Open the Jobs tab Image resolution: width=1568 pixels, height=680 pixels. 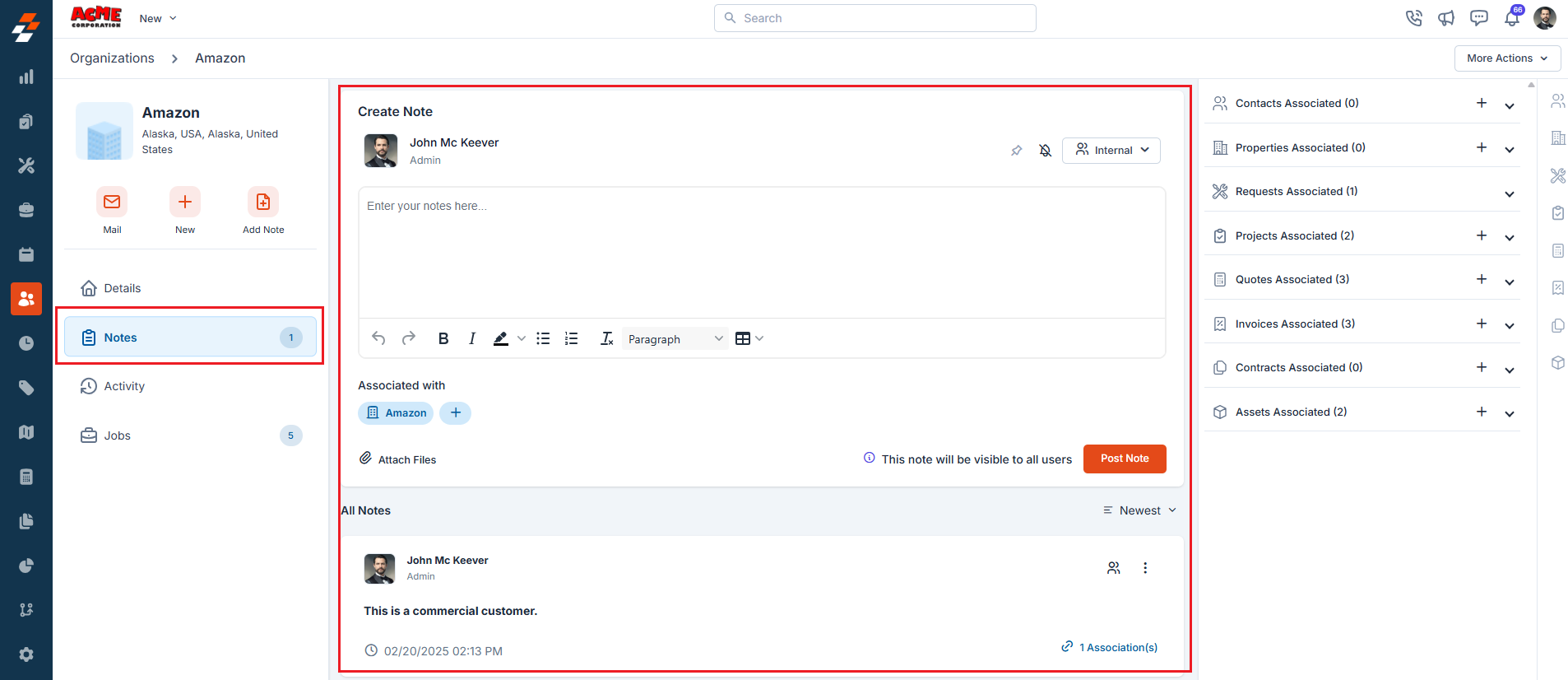point(191,435)
